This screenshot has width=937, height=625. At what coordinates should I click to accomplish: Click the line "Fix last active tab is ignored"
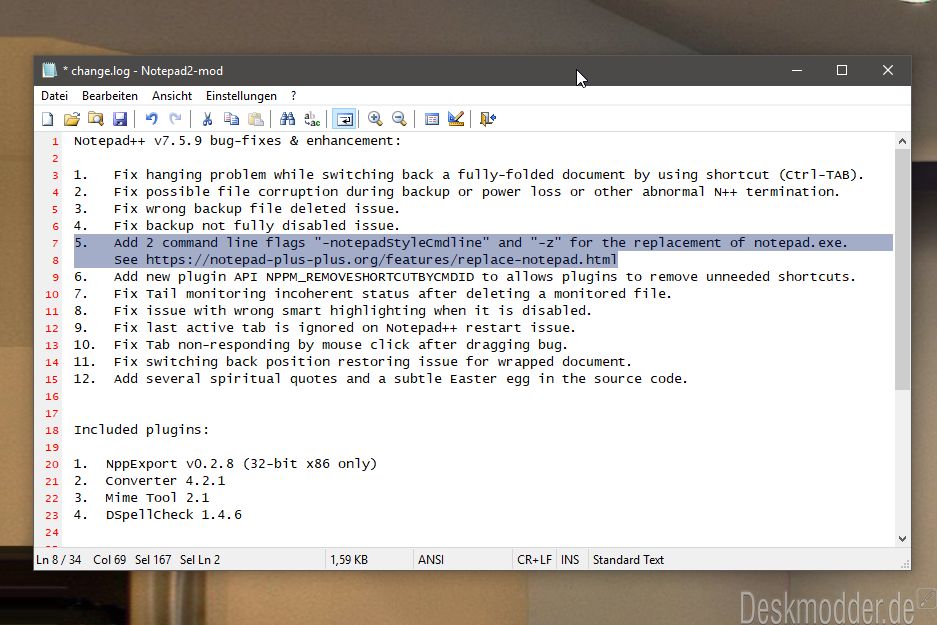324,328
